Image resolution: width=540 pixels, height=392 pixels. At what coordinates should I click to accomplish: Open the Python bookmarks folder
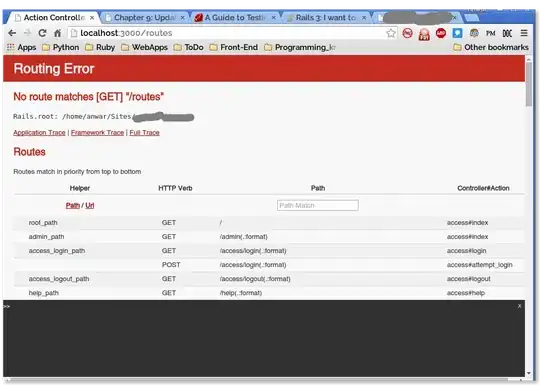click(61, 47)
